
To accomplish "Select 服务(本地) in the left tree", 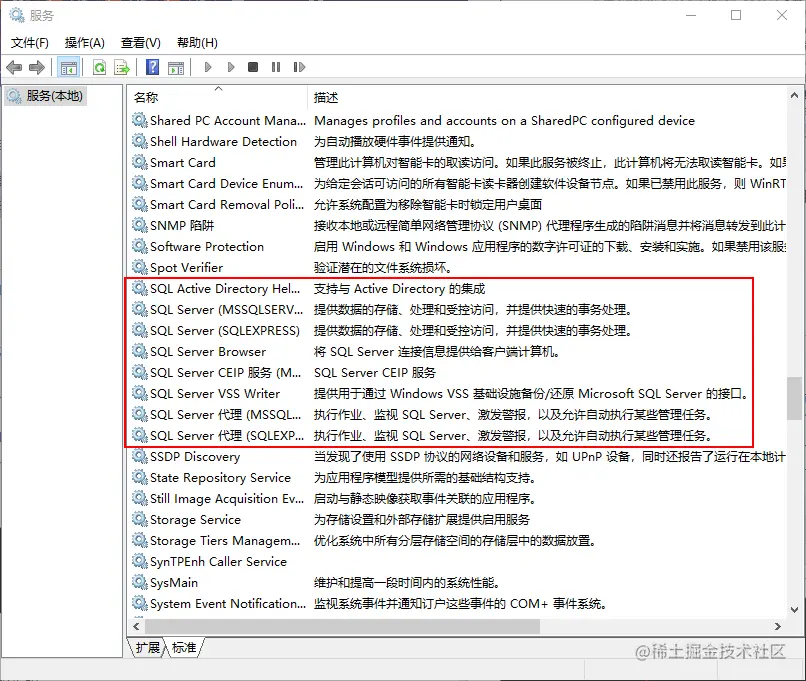I will [x=45, y=96].
